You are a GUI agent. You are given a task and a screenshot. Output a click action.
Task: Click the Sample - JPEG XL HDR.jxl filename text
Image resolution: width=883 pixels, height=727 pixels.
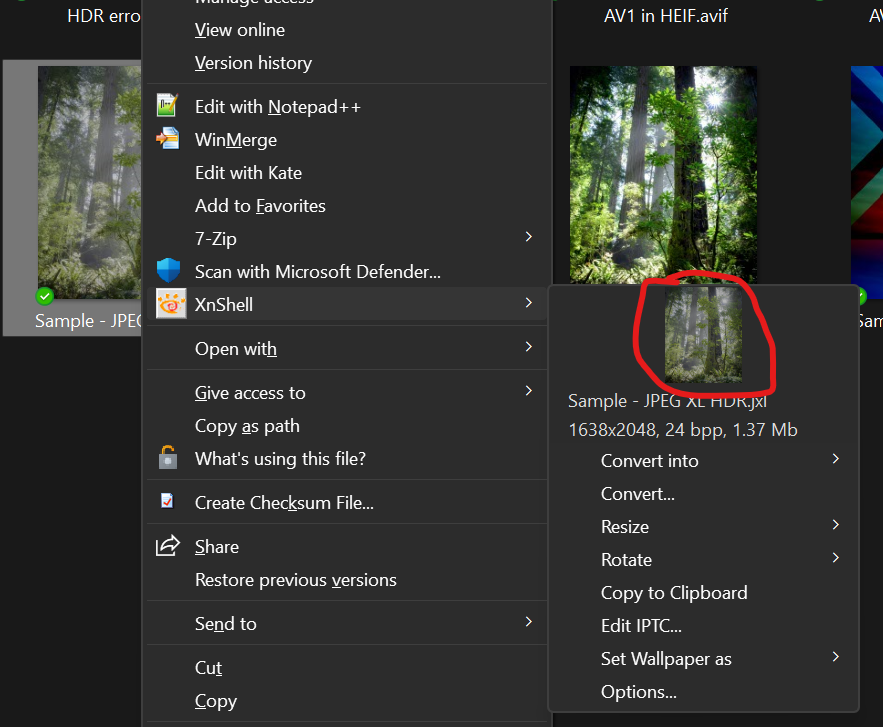tap(667, 400)
